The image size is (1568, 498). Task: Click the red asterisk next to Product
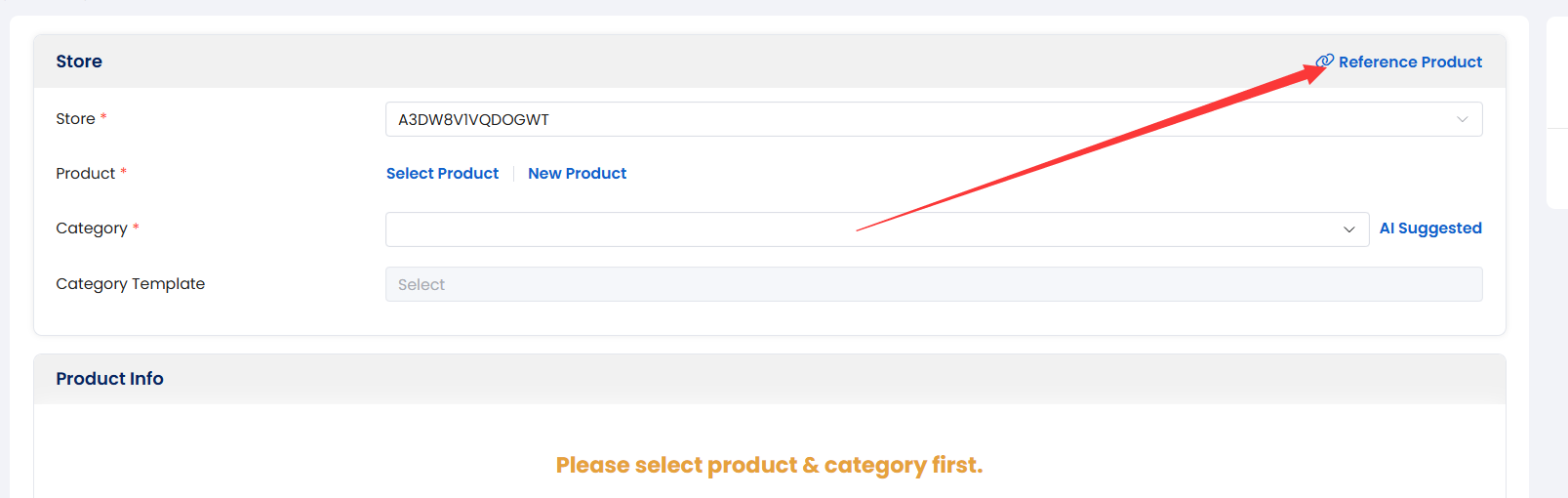123,172
